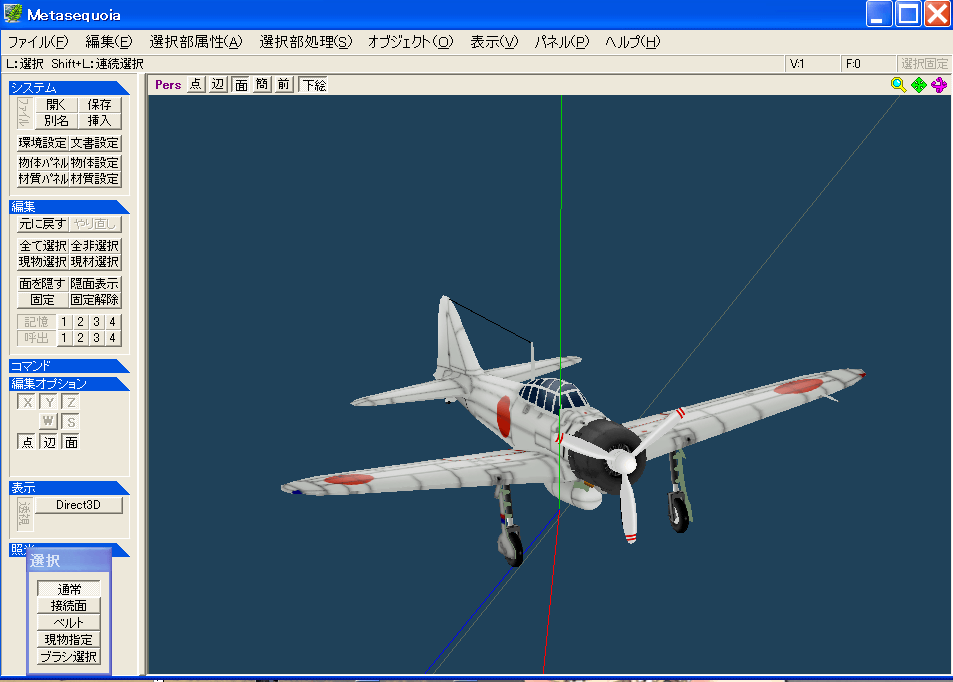Click the 開く open file button
Viewport: 953px width, 682px height.
[x=56, y=105]
